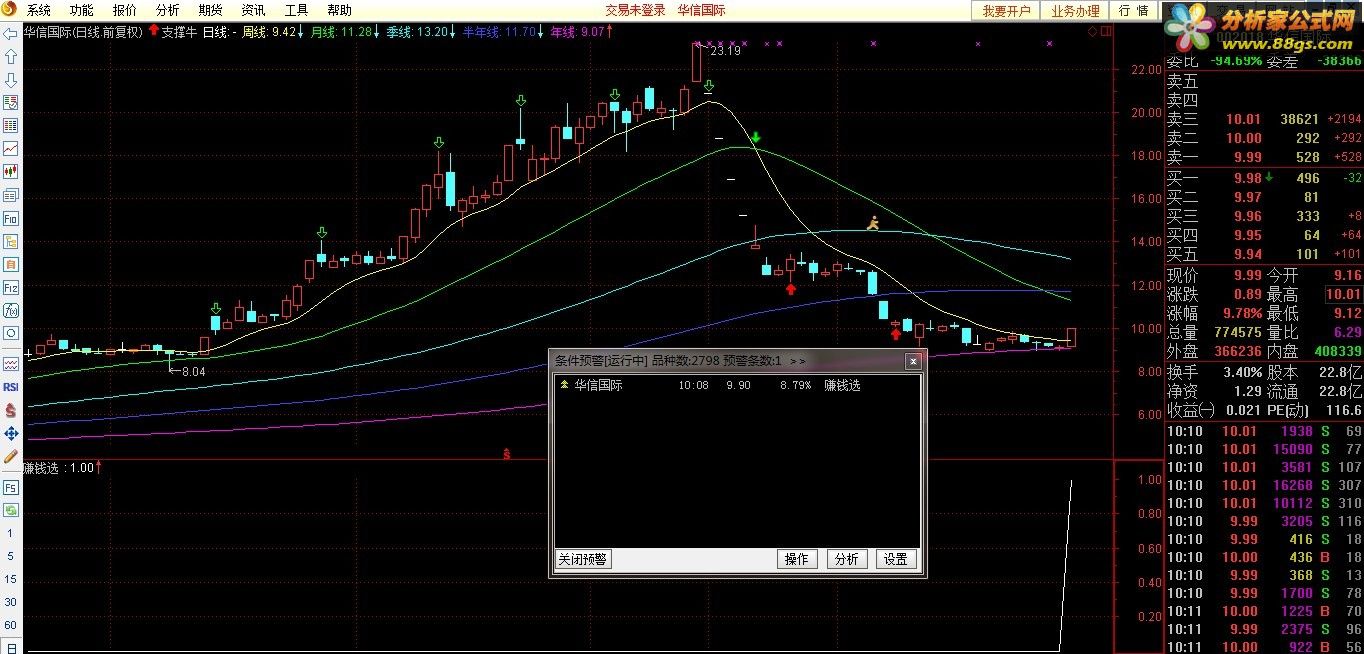Open the sector tree icon
This screenshot has width=1364, height=654.
[x=11, y=241]
